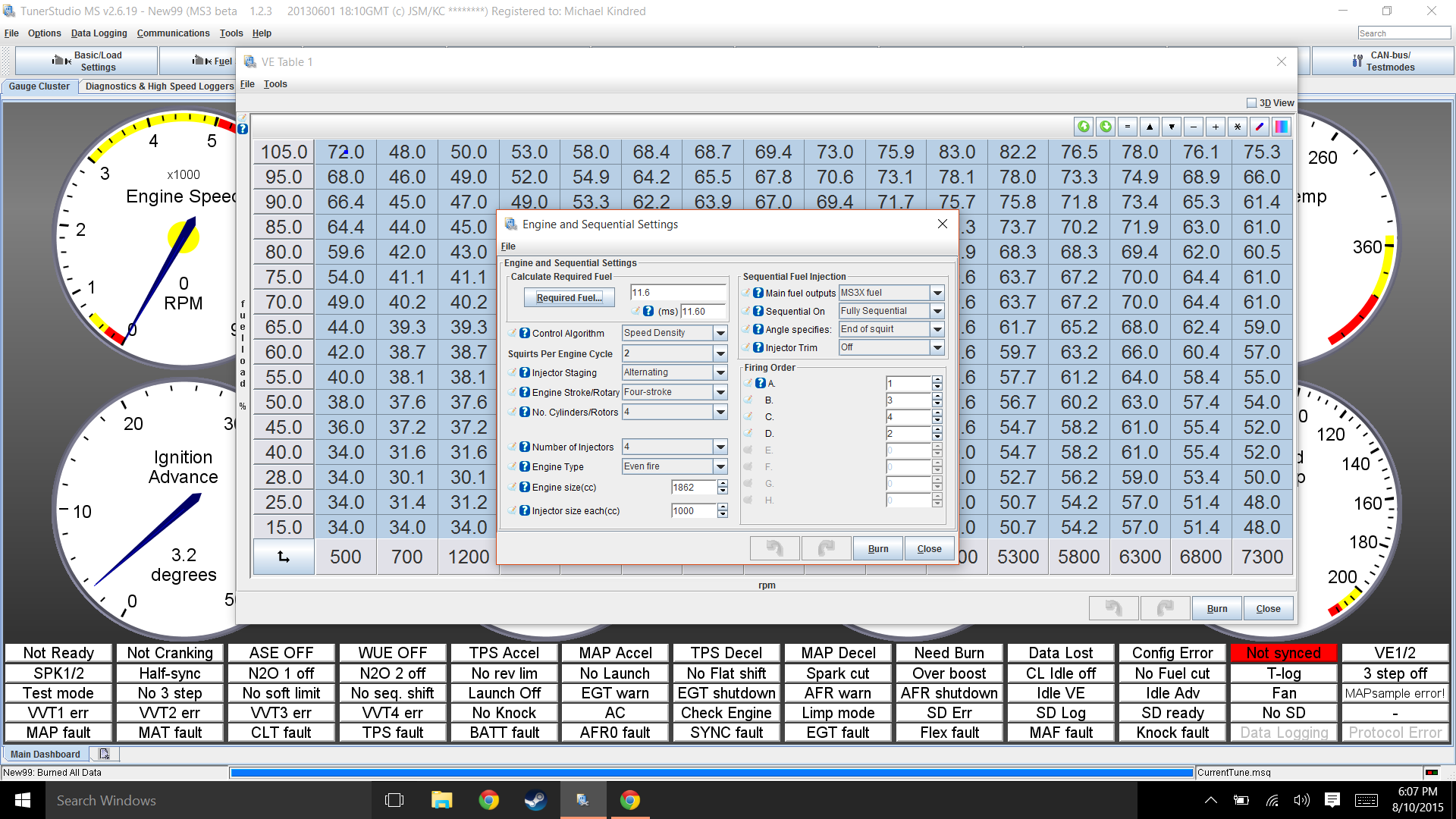This screenshot has height=819, width=1456.
Task: Click help icon beside Injector Trim
Action: click(x=758, y=347)
